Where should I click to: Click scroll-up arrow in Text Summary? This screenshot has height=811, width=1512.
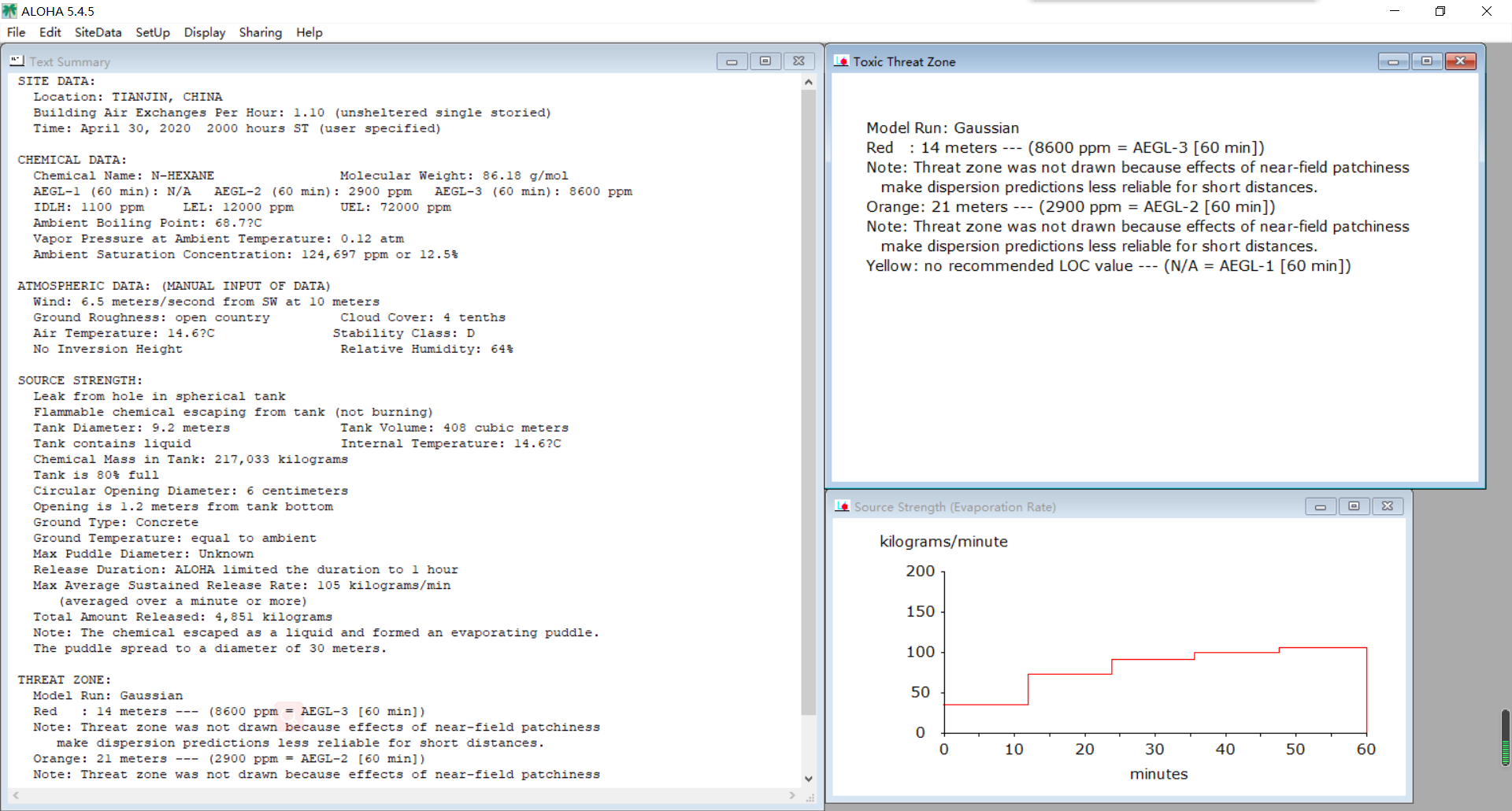click(809, 82)
